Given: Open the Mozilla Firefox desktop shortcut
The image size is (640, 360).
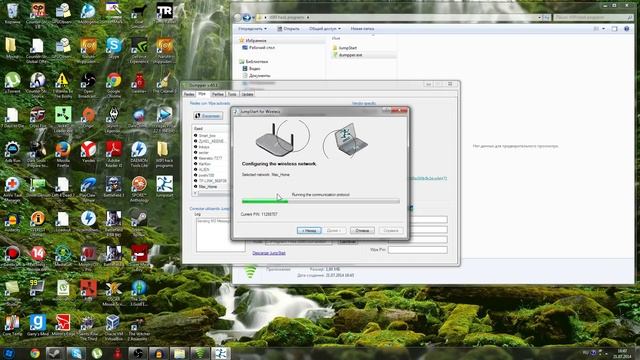Looking at the screenshot, I should tap(63, 153).
